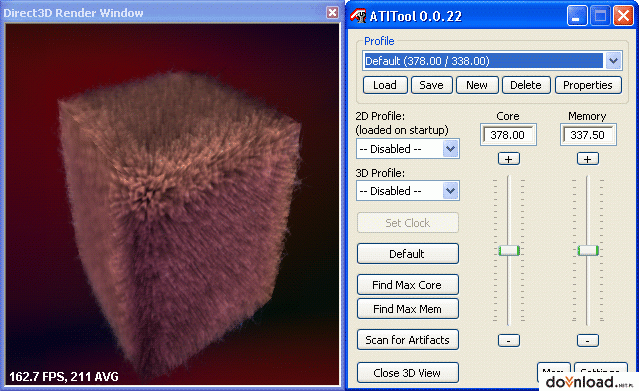This screenshot has height=391, width=639.
Task: Click Scan for Artifacts button
Action: pyautogui.click(x=408, y=340)
